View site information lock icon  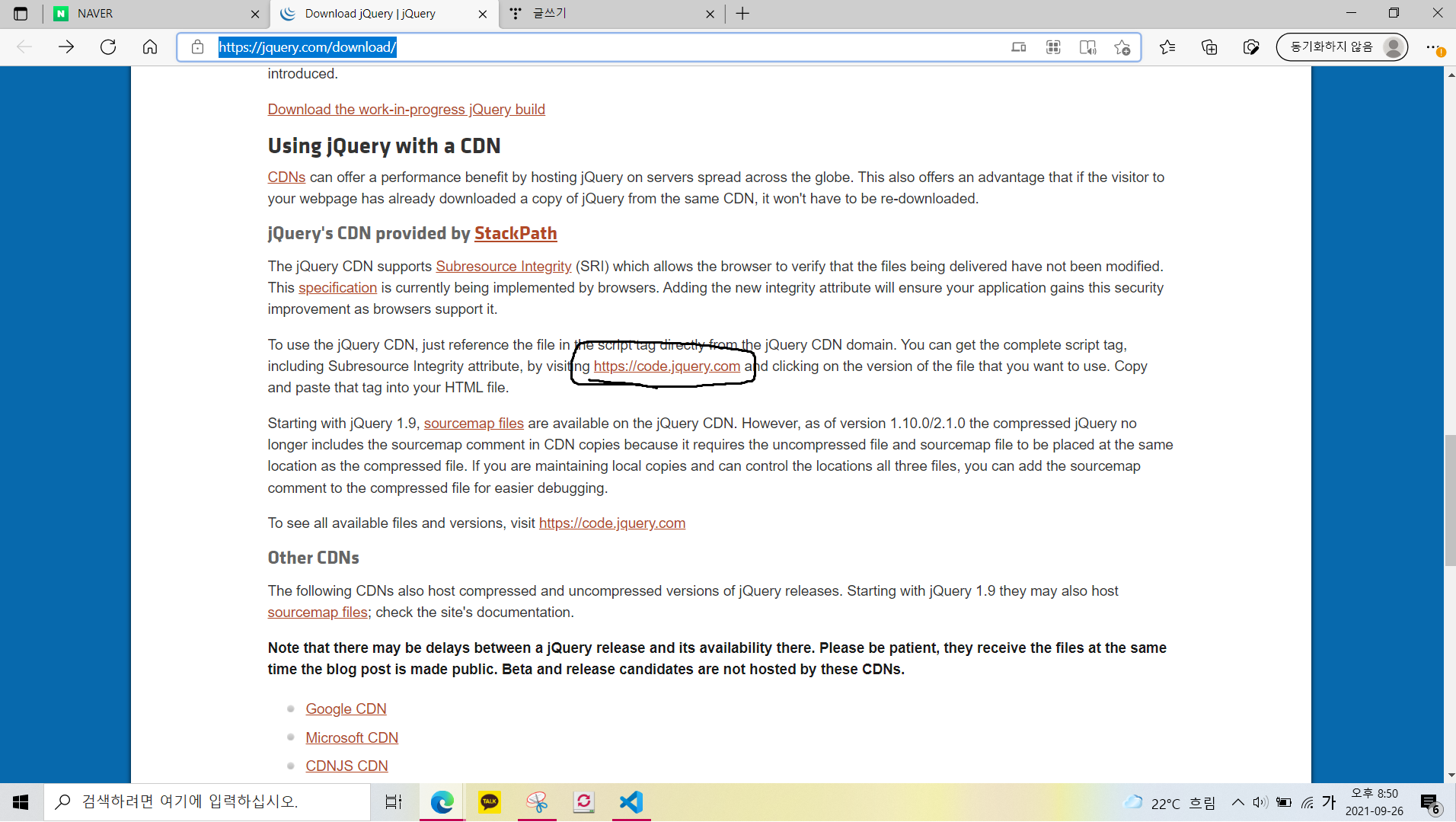click(198, 47)
